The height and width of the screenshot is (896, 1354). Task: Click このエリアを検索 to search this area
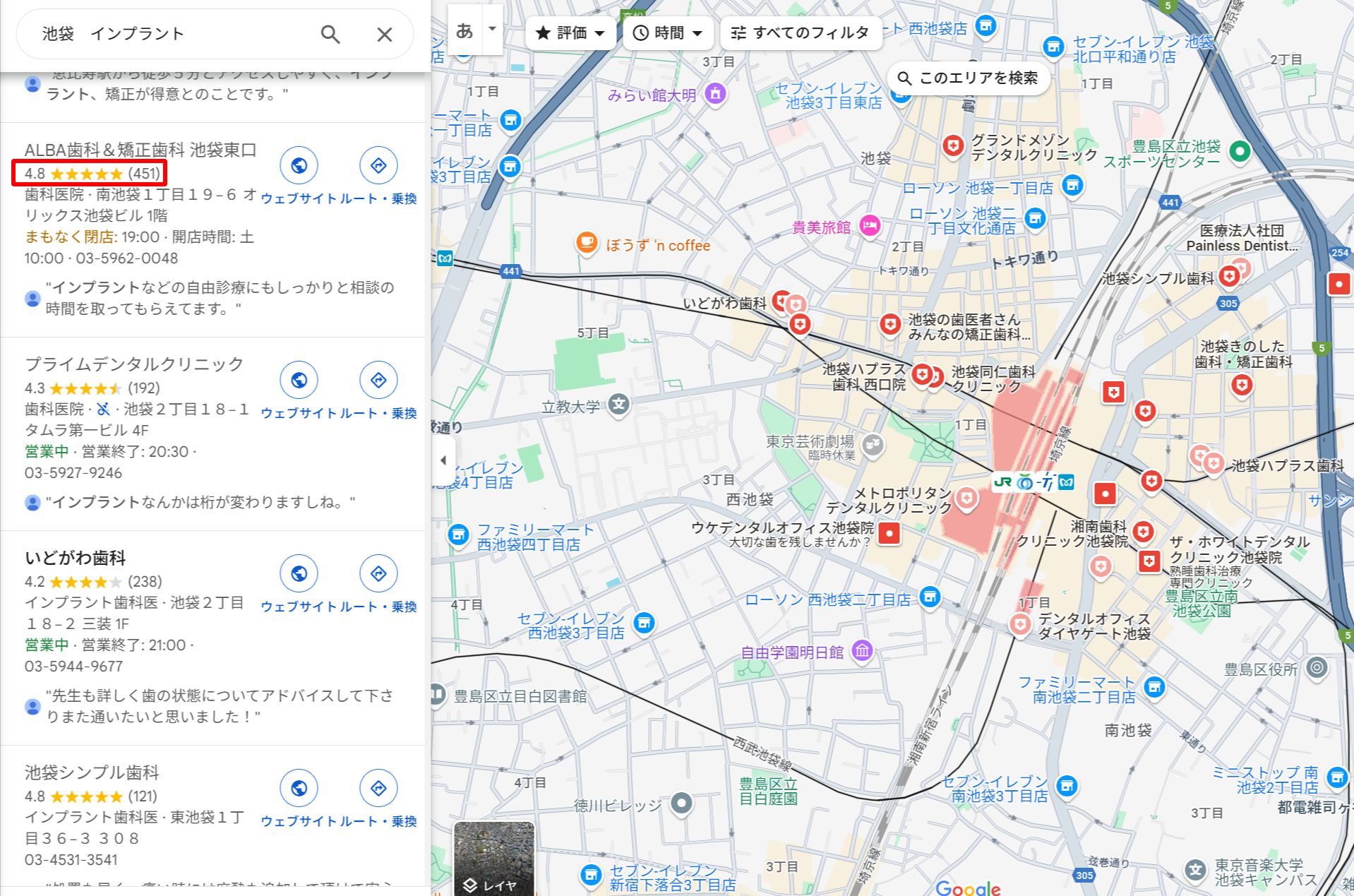pyautogui.click(x=968, y=78)
